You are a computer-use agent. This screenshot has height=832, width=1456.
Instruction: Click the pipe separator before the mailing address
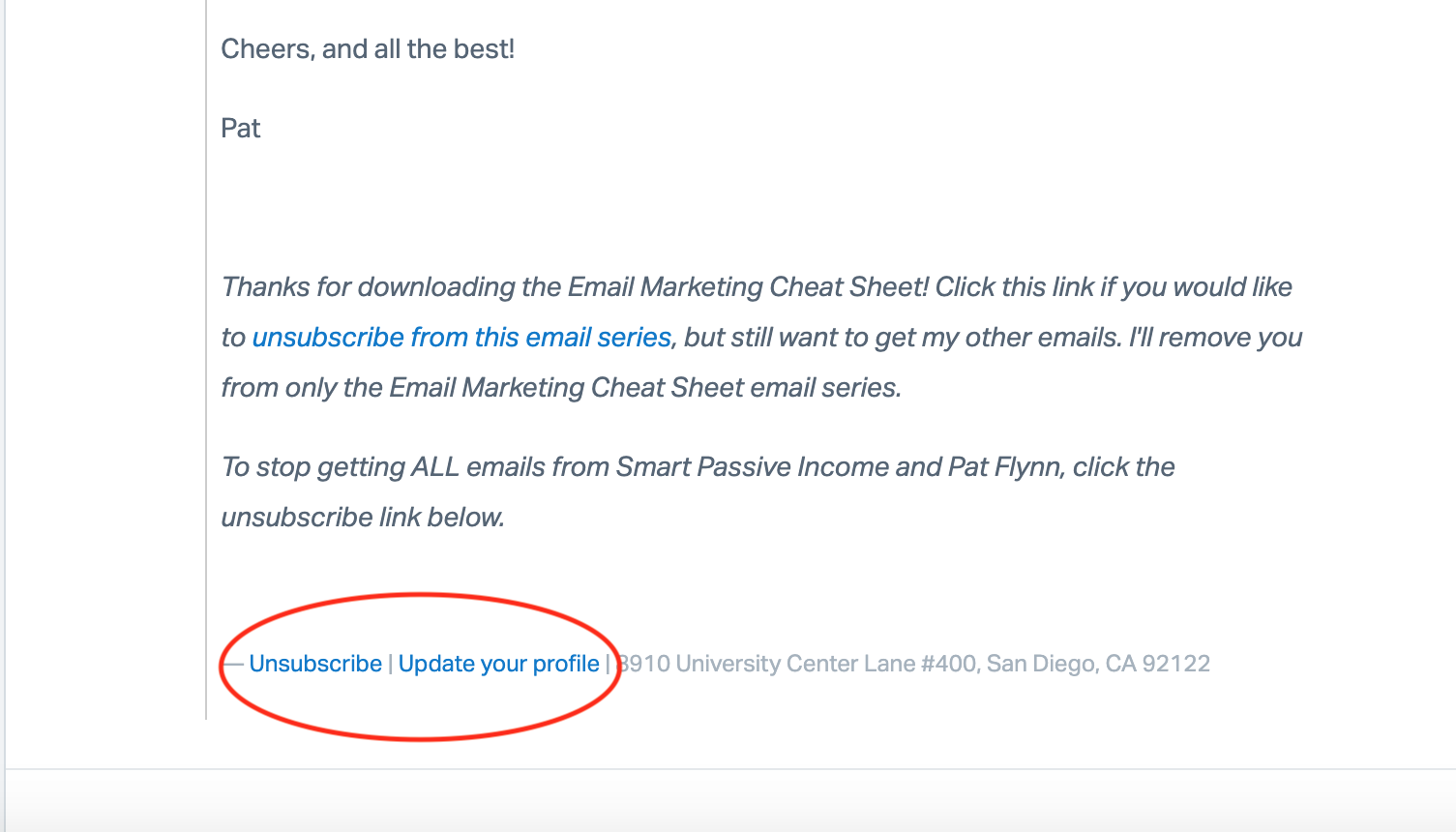608,664
